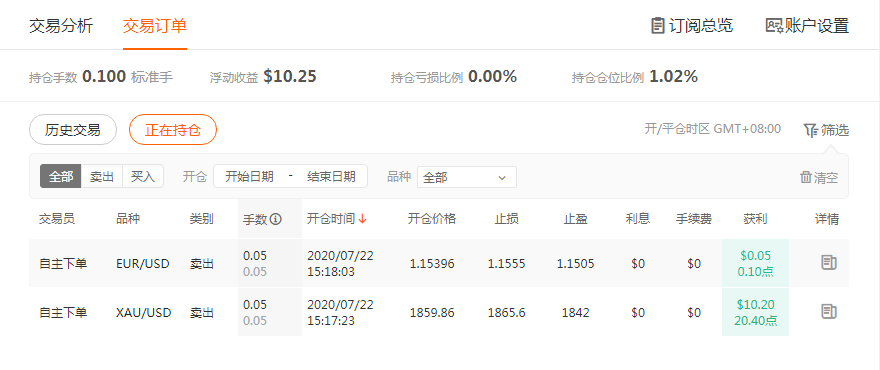Click the 获利 column header
Viewport: 880px width, 370px height.
tap(755, 219)
